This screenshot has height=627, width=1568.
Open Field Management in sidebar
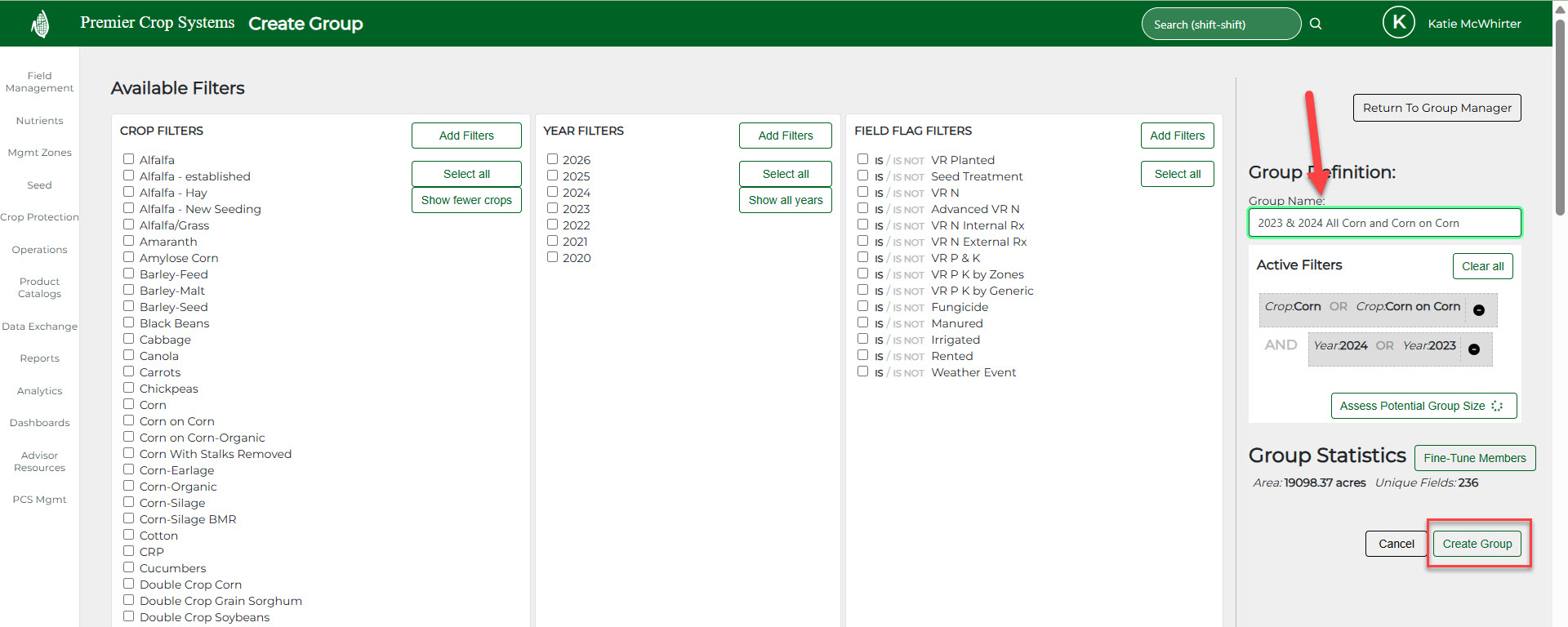39,82
